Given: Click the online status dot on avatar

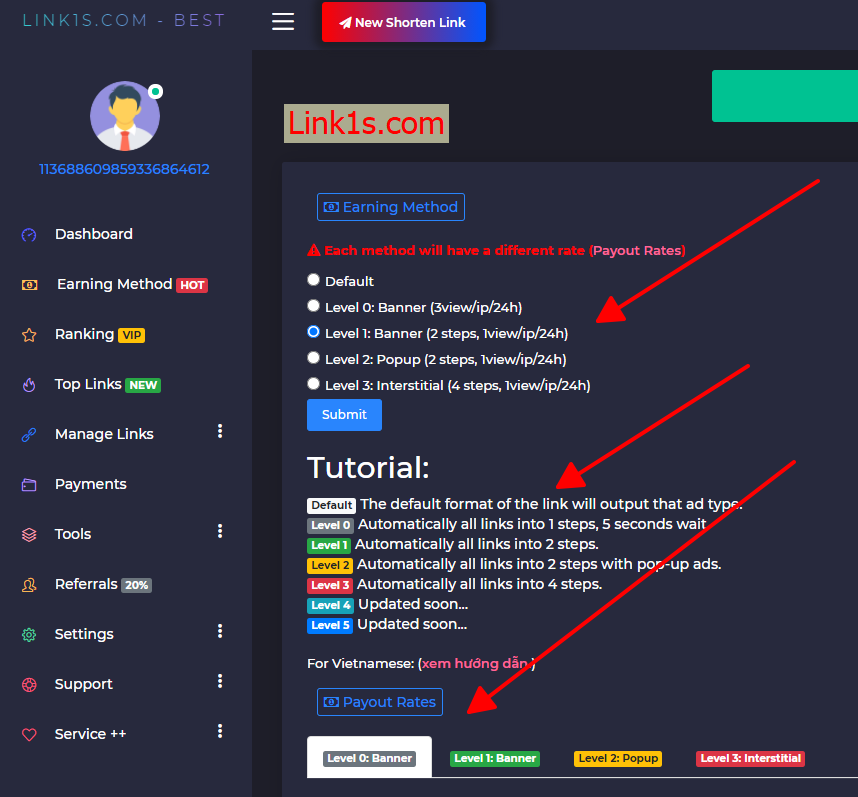Looking at the screenshot, I should click(155, 91).
